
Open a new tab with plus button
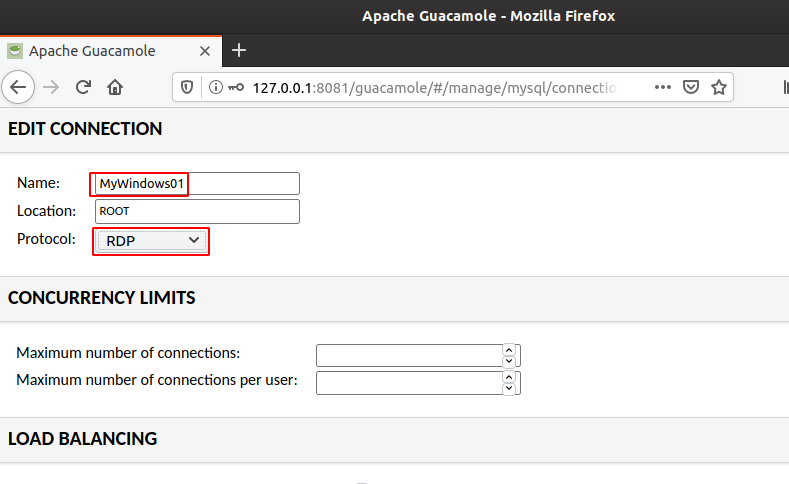pyautogui.click(x=239, y=50)
